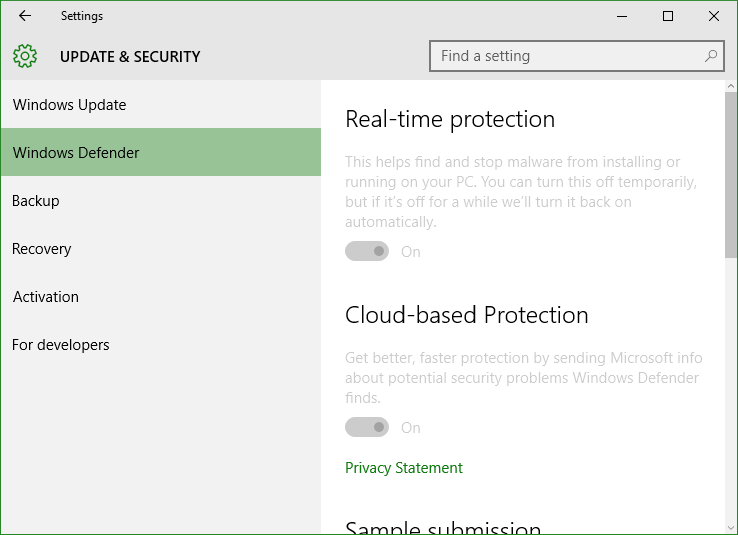Minimize the Settings window
Image resolution: width=738 pixels, height=535 pixels.
point(622,16)
